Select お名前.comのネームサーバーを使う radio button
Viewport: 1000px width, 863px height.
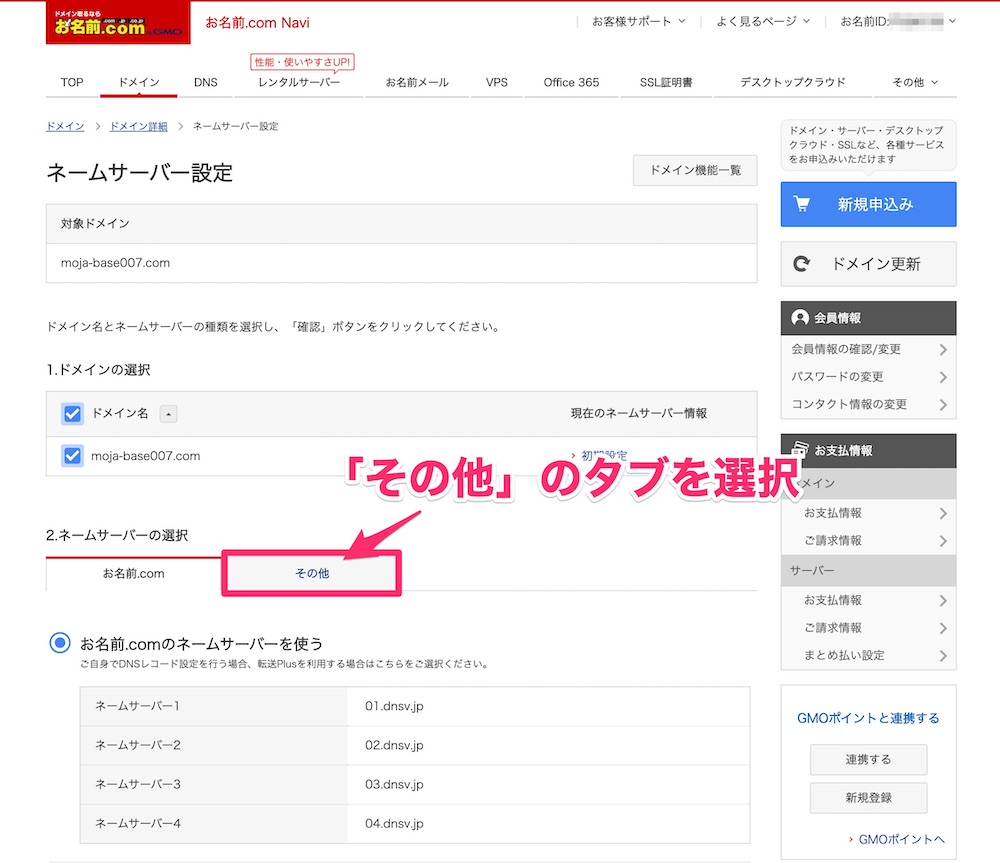[x=60, y=642]
